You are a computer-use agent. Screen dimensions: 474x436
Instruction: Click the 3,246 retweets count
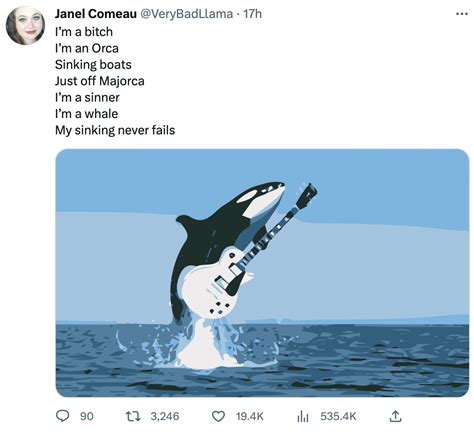(165, 416)
